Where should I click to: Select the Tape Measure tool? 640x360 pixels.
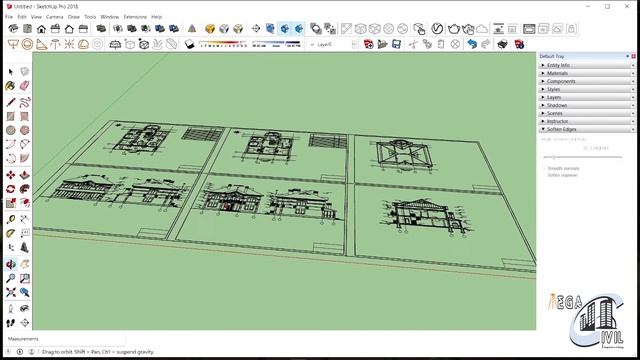click(x=11, y=220)
